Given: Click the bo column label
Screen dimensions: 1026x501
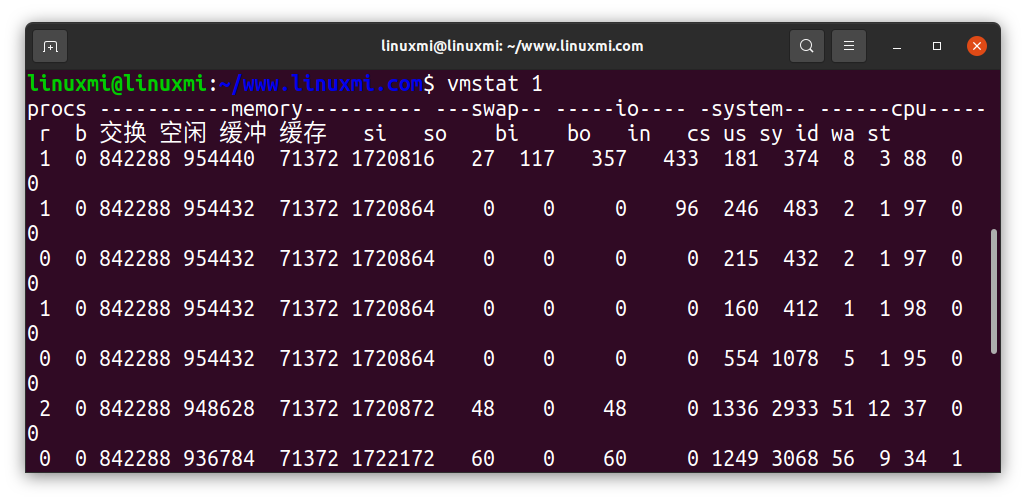Looking at the screenshot, I should coord(579,134).
